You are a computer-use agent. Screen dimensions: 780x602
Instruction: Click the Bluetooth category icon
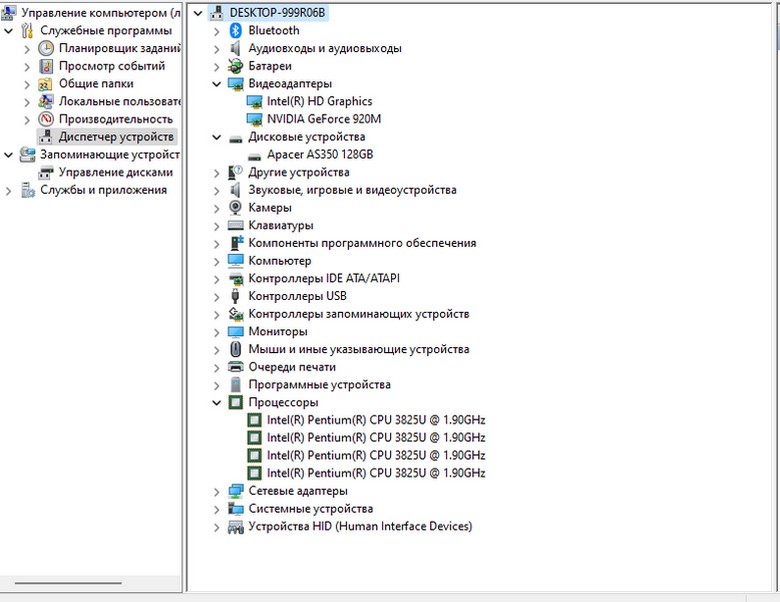[236, 31]
